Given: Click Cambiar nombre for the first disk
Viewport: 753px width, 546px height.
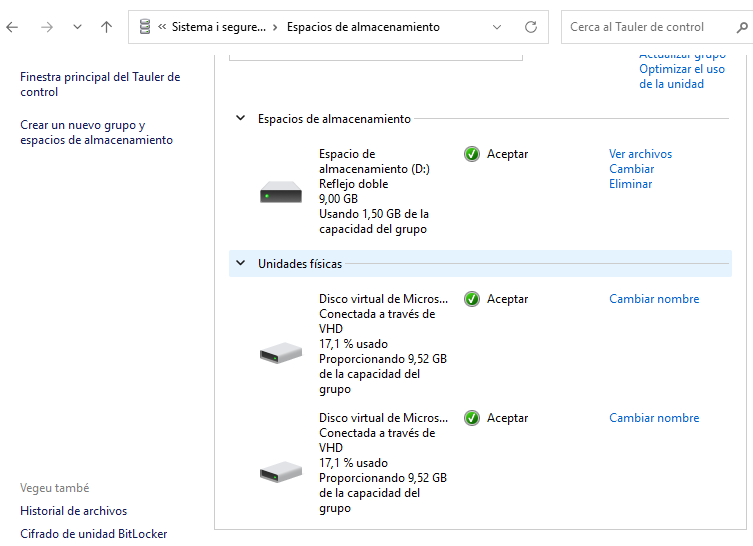Looking at the screenshot, I should (654, 299).
